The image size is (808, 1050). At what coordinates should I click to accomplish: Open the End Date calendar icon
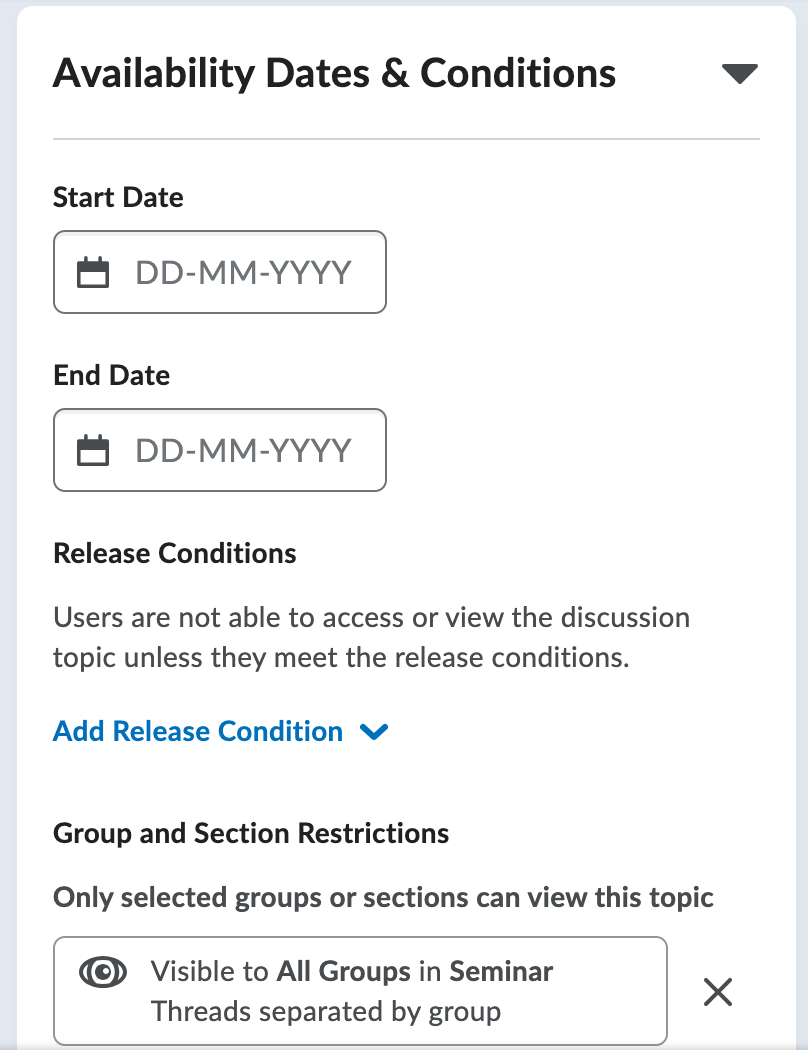(x=93, y=450)
